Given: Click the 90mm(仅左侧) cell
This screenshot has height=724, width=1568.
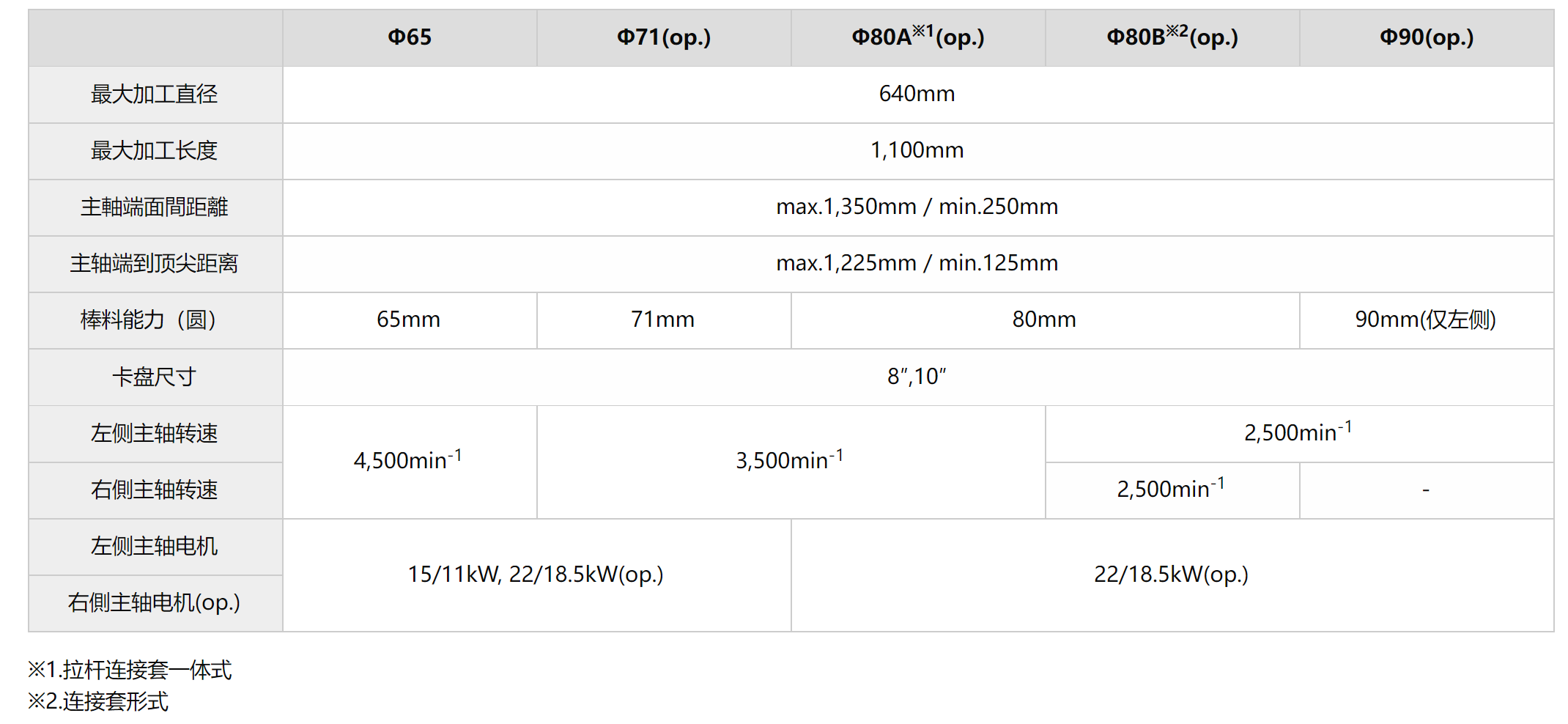Looking at the screenshot, I should 1425,319.
